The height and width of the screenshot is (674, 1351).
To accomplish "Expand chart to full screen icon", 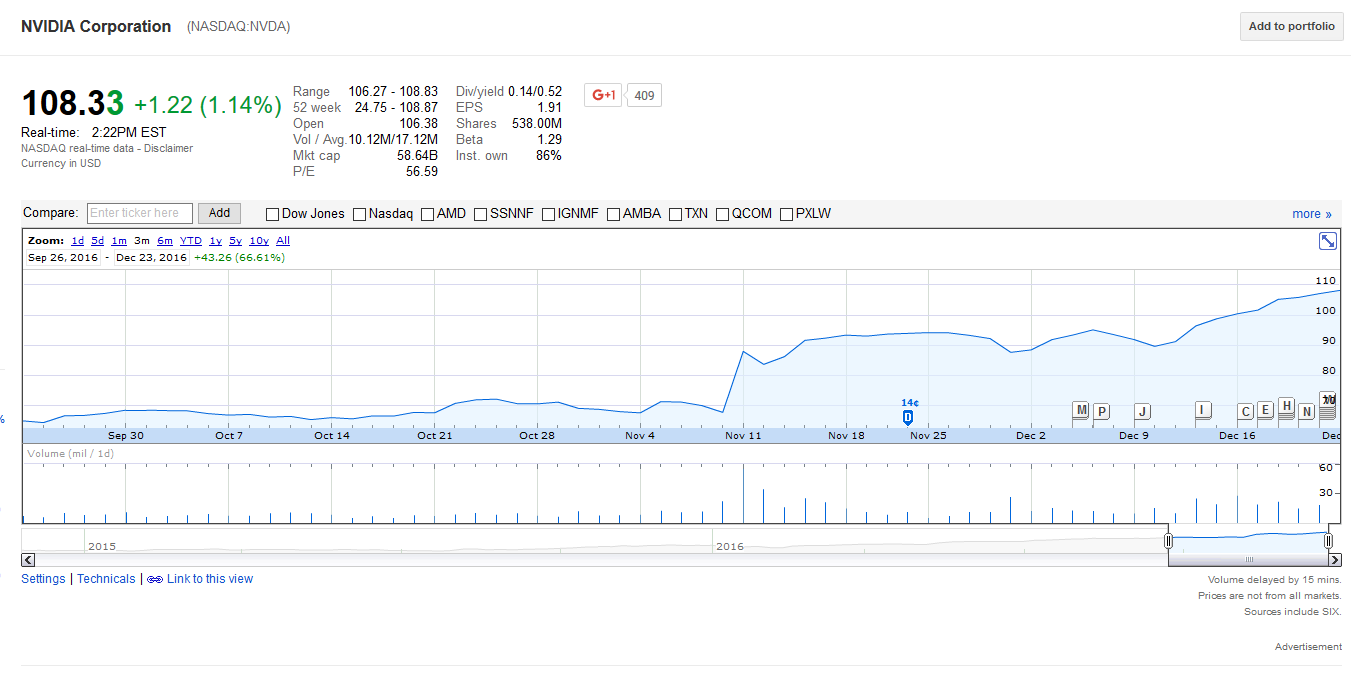I will [x=1328, y=241].
